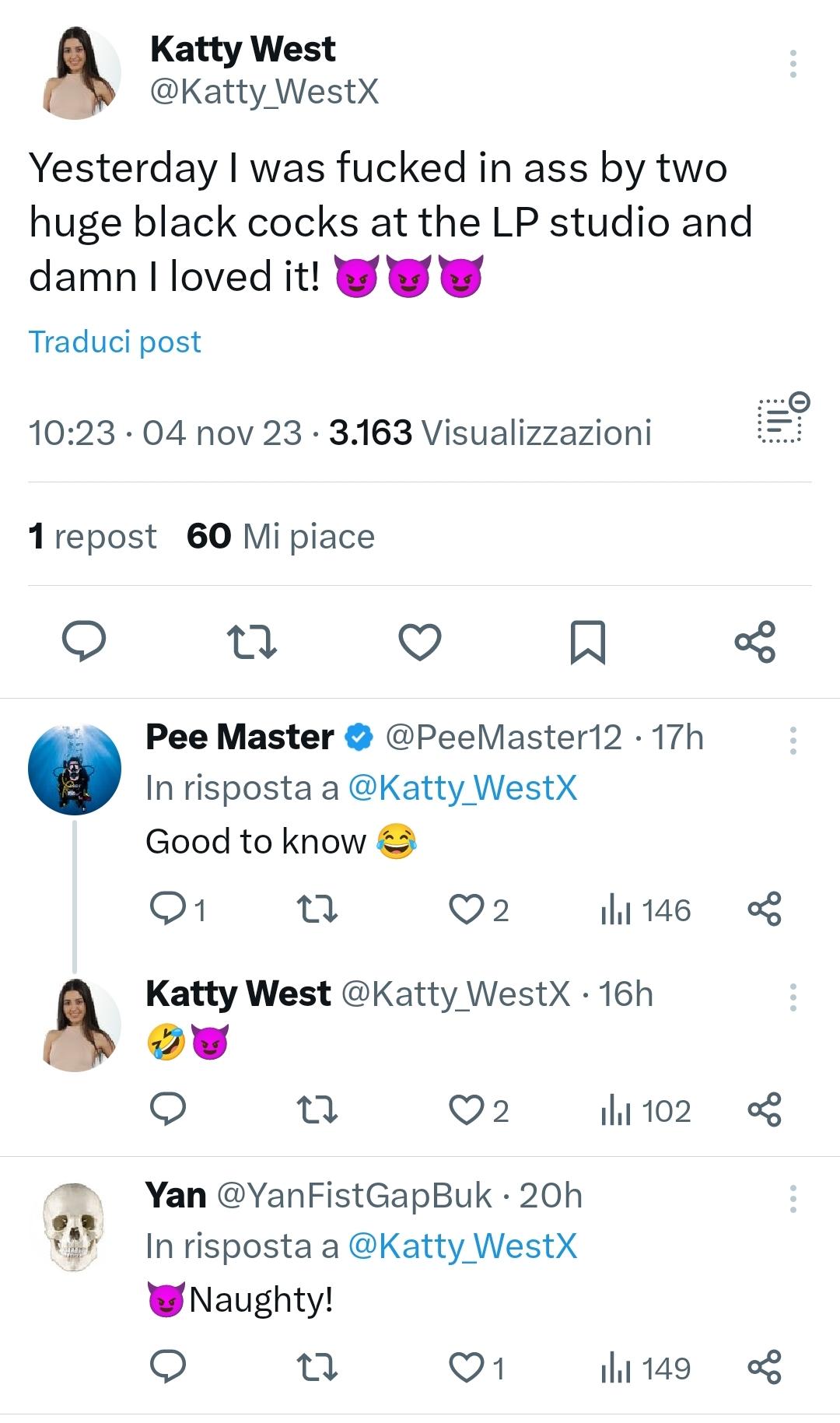840x1423 pixels.
Task: Open @Katty_WestX mention in Yan's reply
Action: tap(463, 1246)
